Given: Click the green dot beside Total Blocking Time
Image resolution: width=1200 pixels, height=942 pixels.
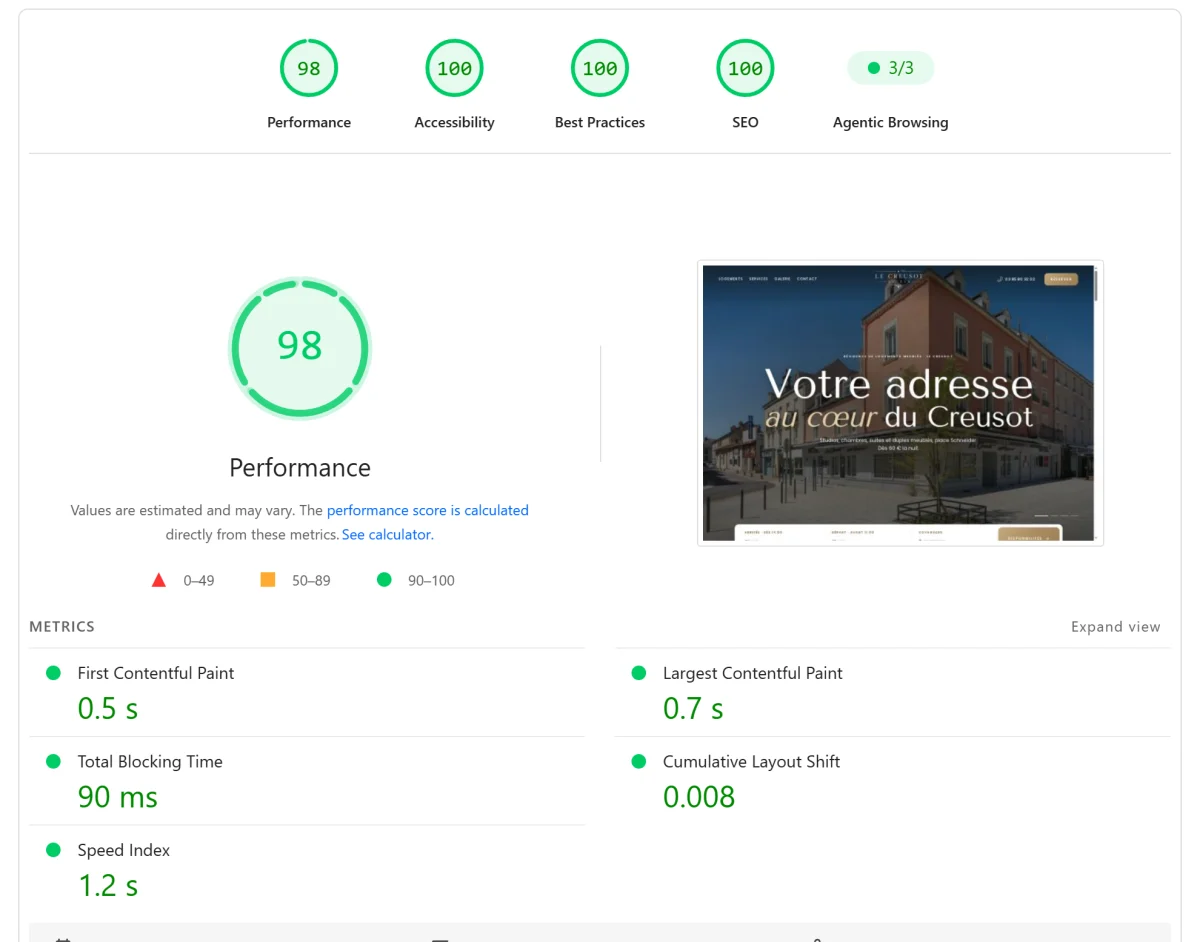Looking at the screenshot, I should [54, 761].
